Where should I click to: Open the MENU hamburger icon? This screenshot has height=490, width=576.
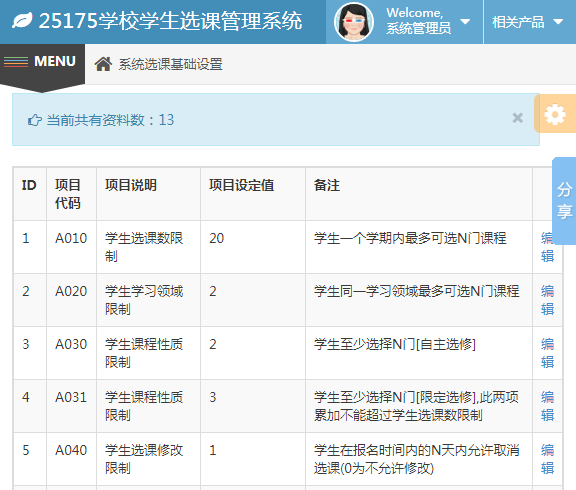(x=16, y=61)
